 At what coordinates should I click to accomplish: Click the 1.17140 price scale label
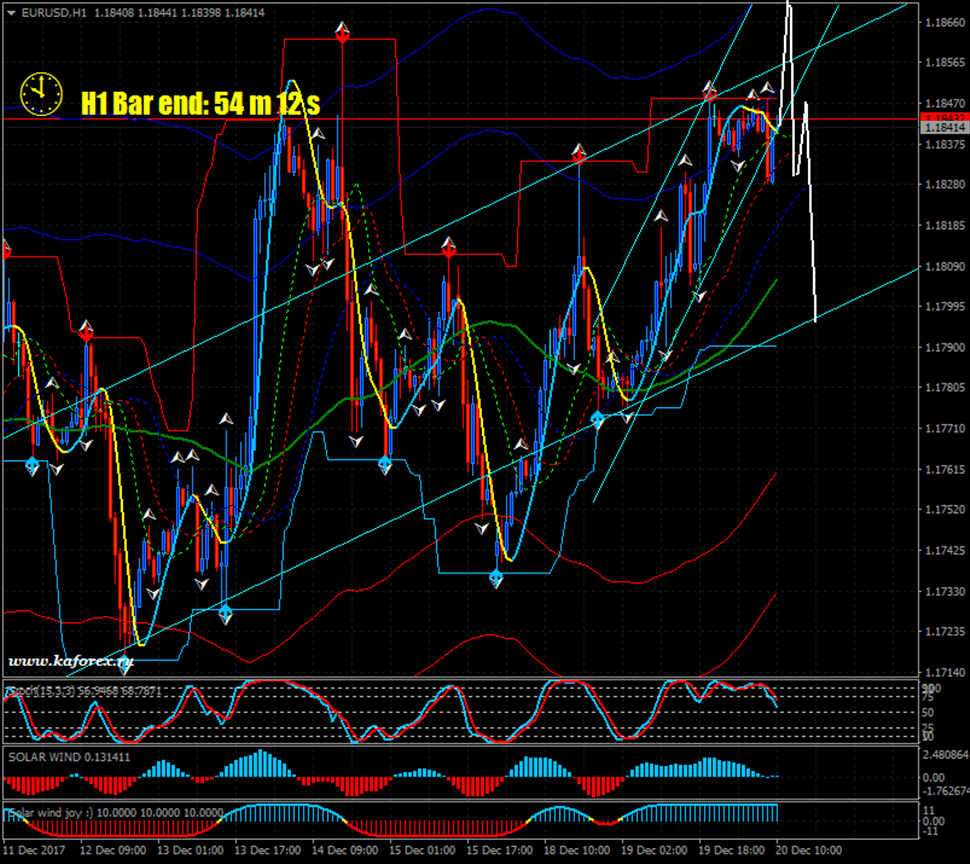944,672
